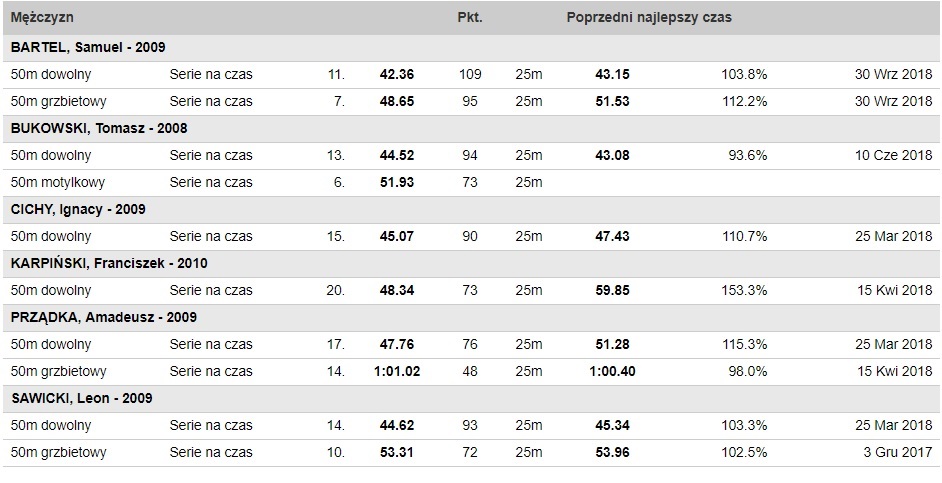Click the previous best 1:00.40 time
This screenshot has height=483, width=942.
click(612, 372)
